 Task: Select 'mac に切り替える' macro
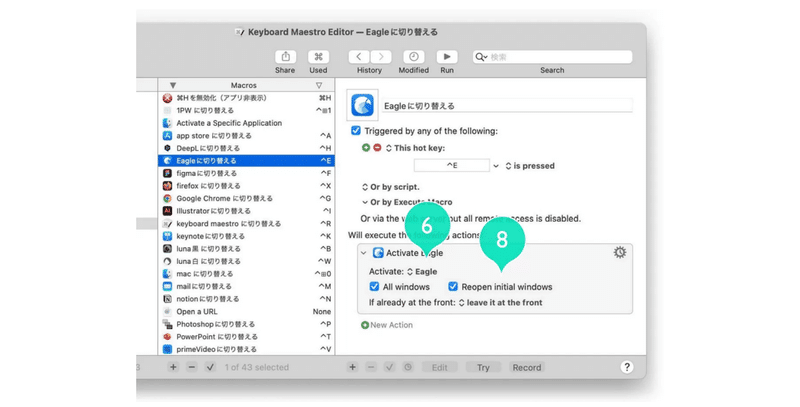(246, 274)
